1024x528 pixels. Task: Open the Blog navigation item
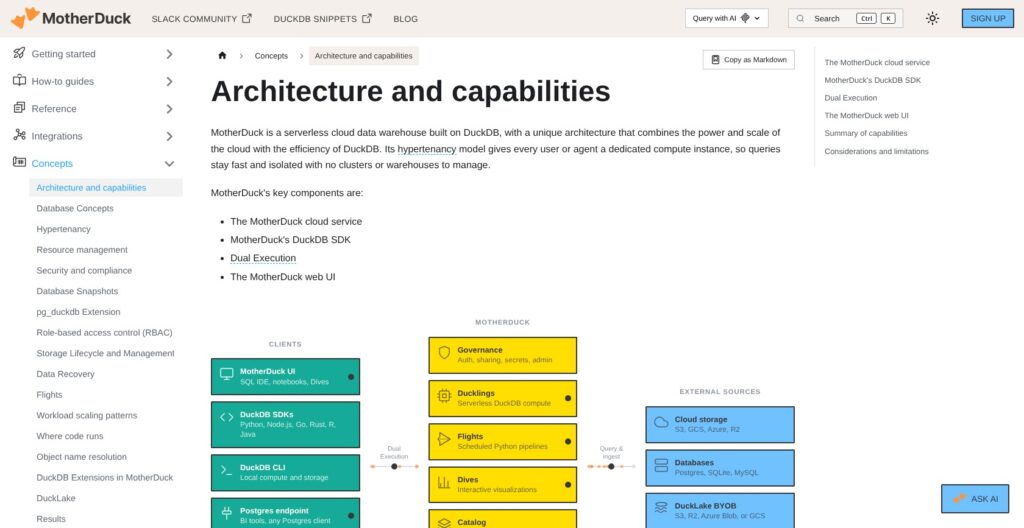pos(406,18)
